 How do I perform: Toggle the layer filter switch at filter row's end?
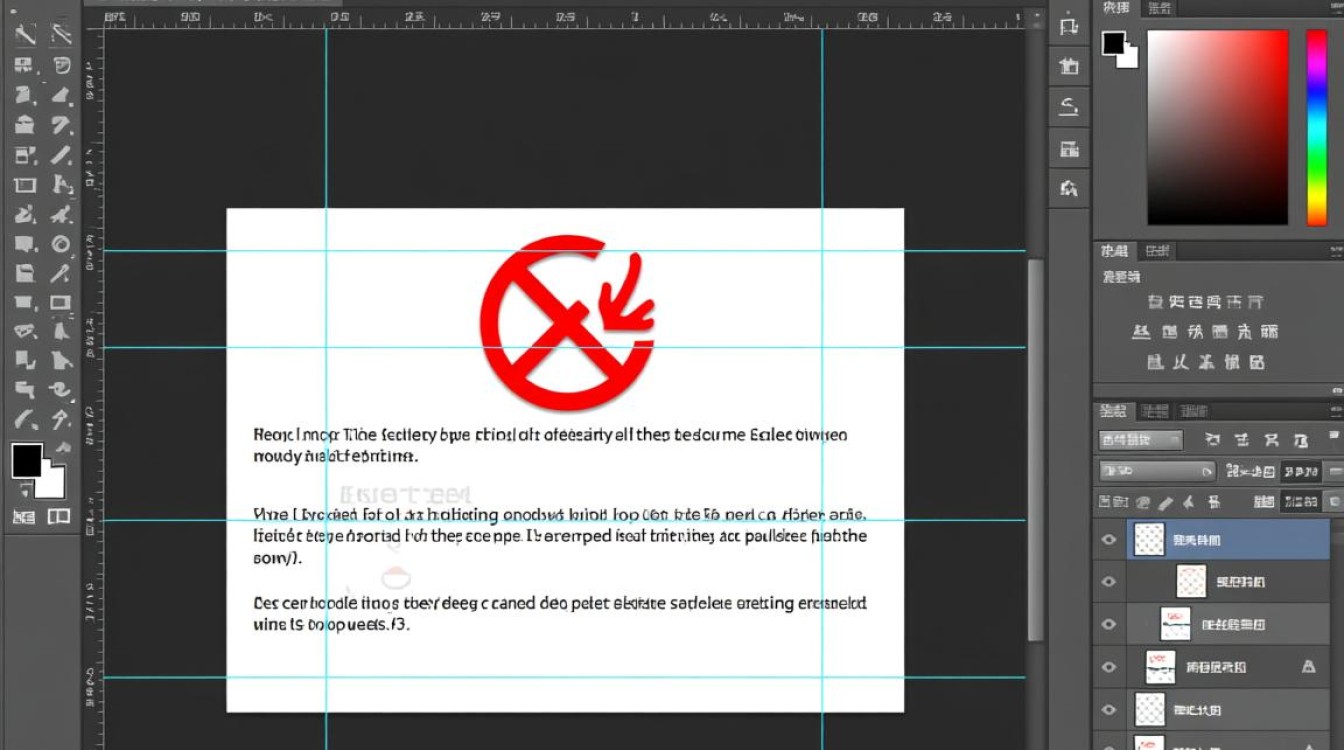pyautogui.click(x=1334, y=437)
